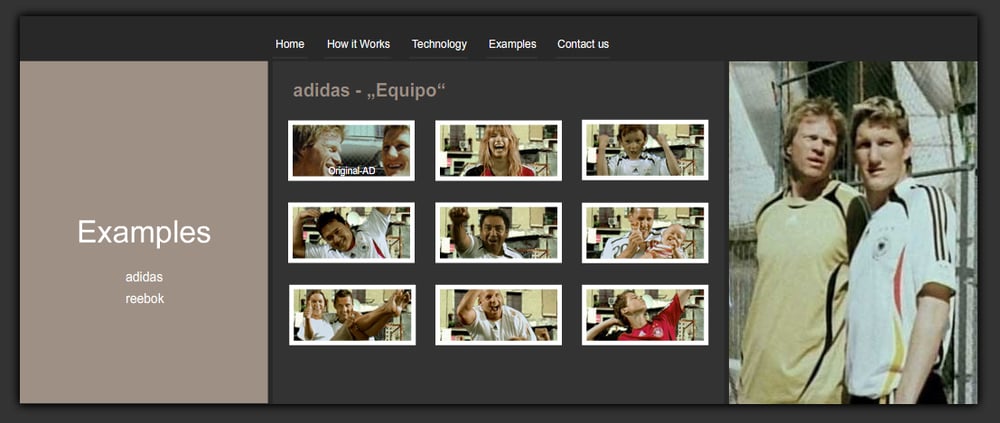The image size is (1000, 423).
Task: Select the Examples nav item
Action: tap(512, 44)
